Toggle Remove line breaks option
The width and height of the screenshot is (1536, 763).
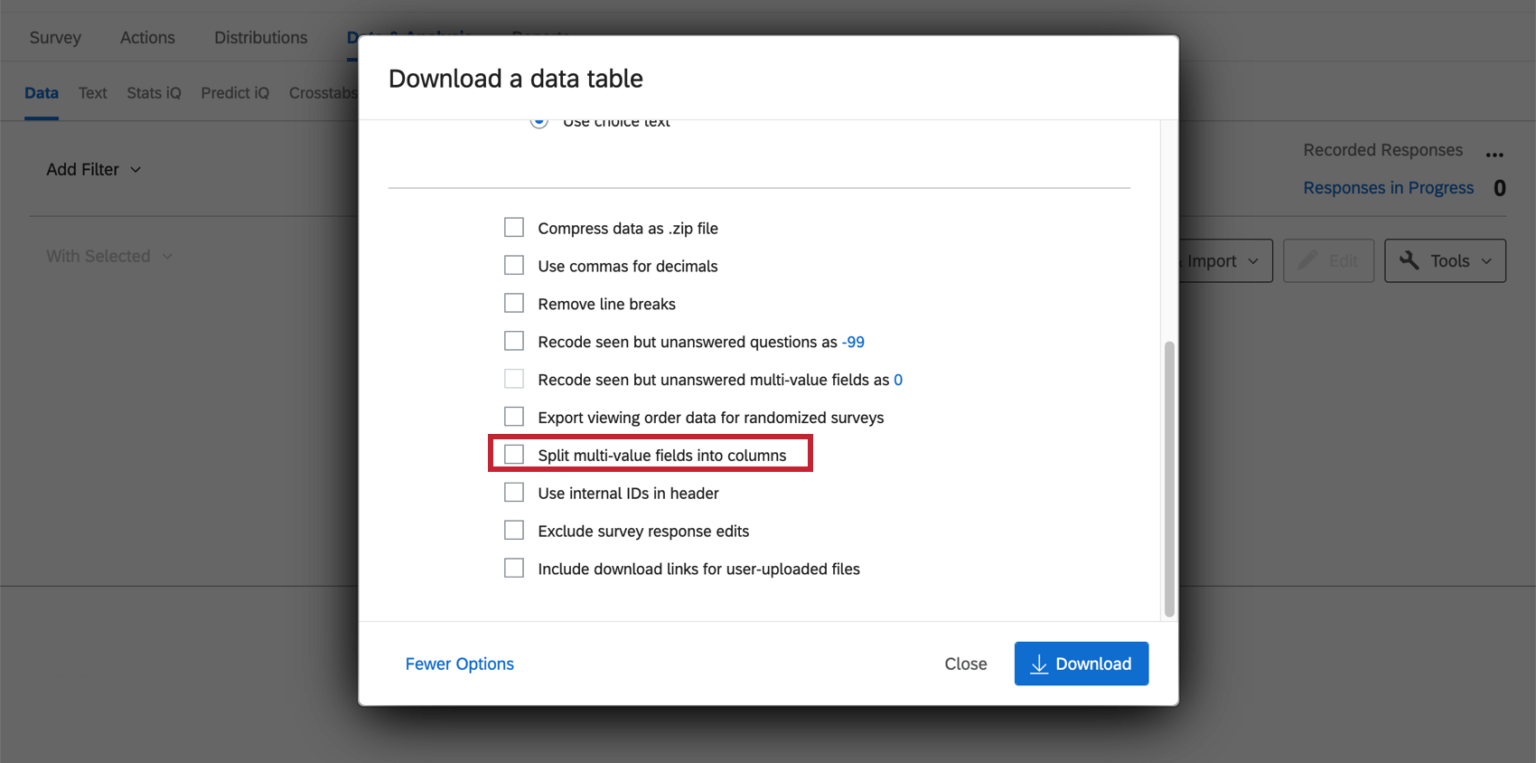pos(514,303)
